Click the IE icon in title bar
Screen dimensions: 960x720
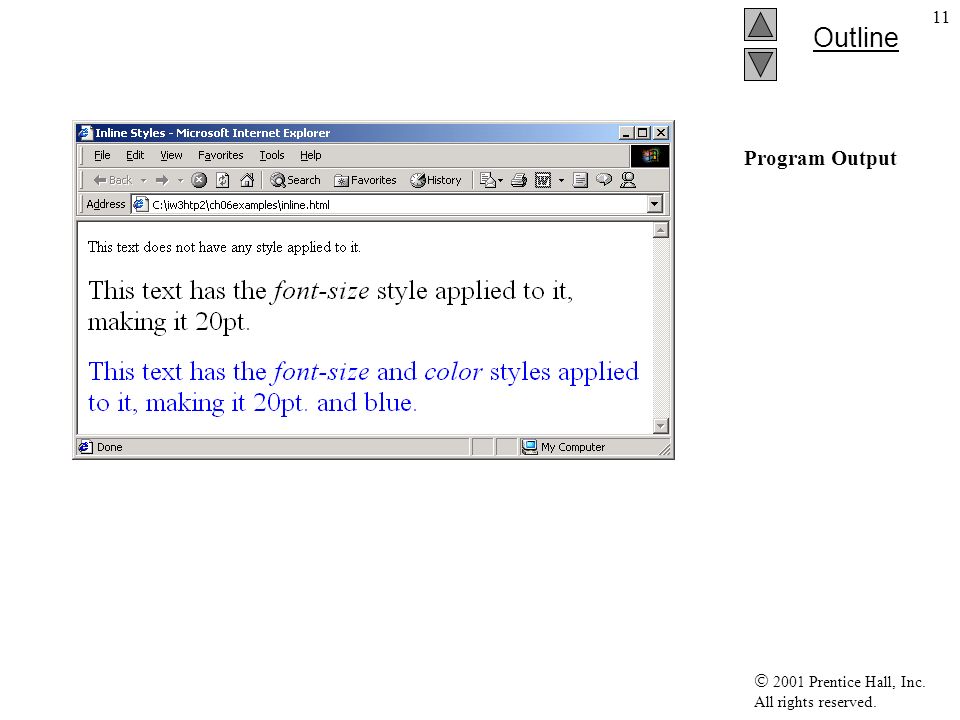(x=85, y=132)
